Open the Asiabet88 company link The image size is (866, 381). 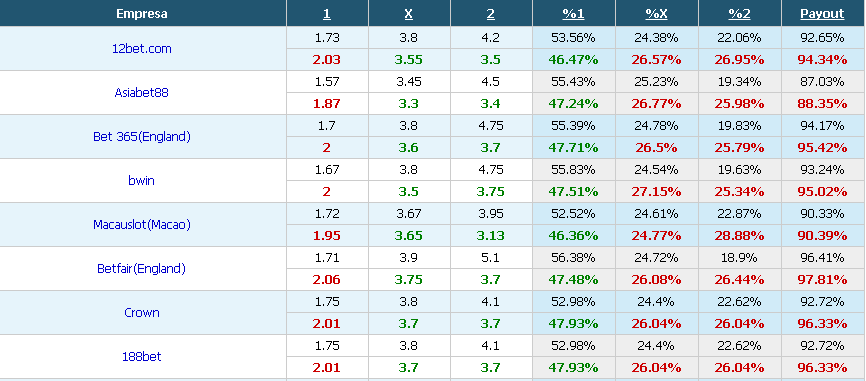(141, 92)
